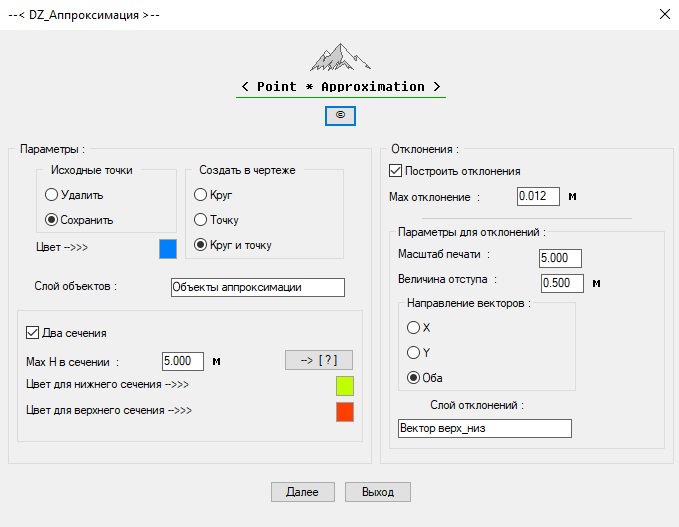Open the blue object color swatch
This screenshot has width=679, height=527.
click(x=168, y=249)
